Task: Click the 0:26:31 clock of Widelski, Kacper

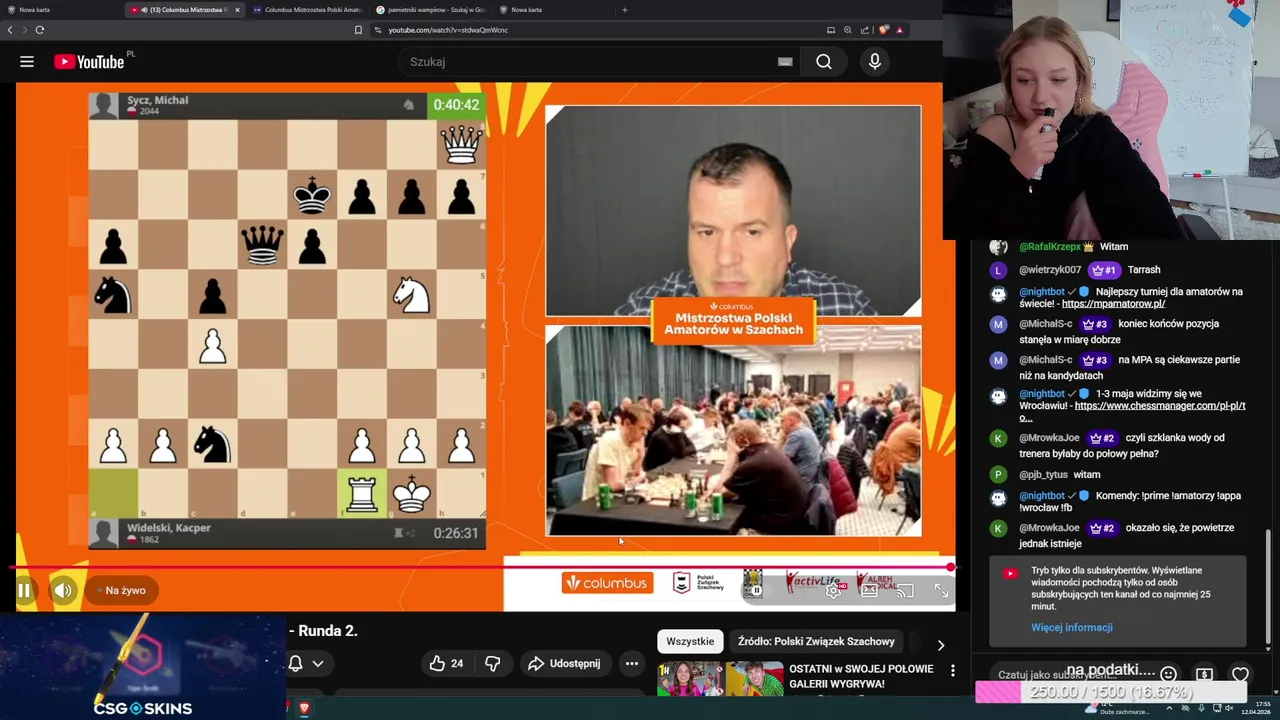Action: [456, 533]
